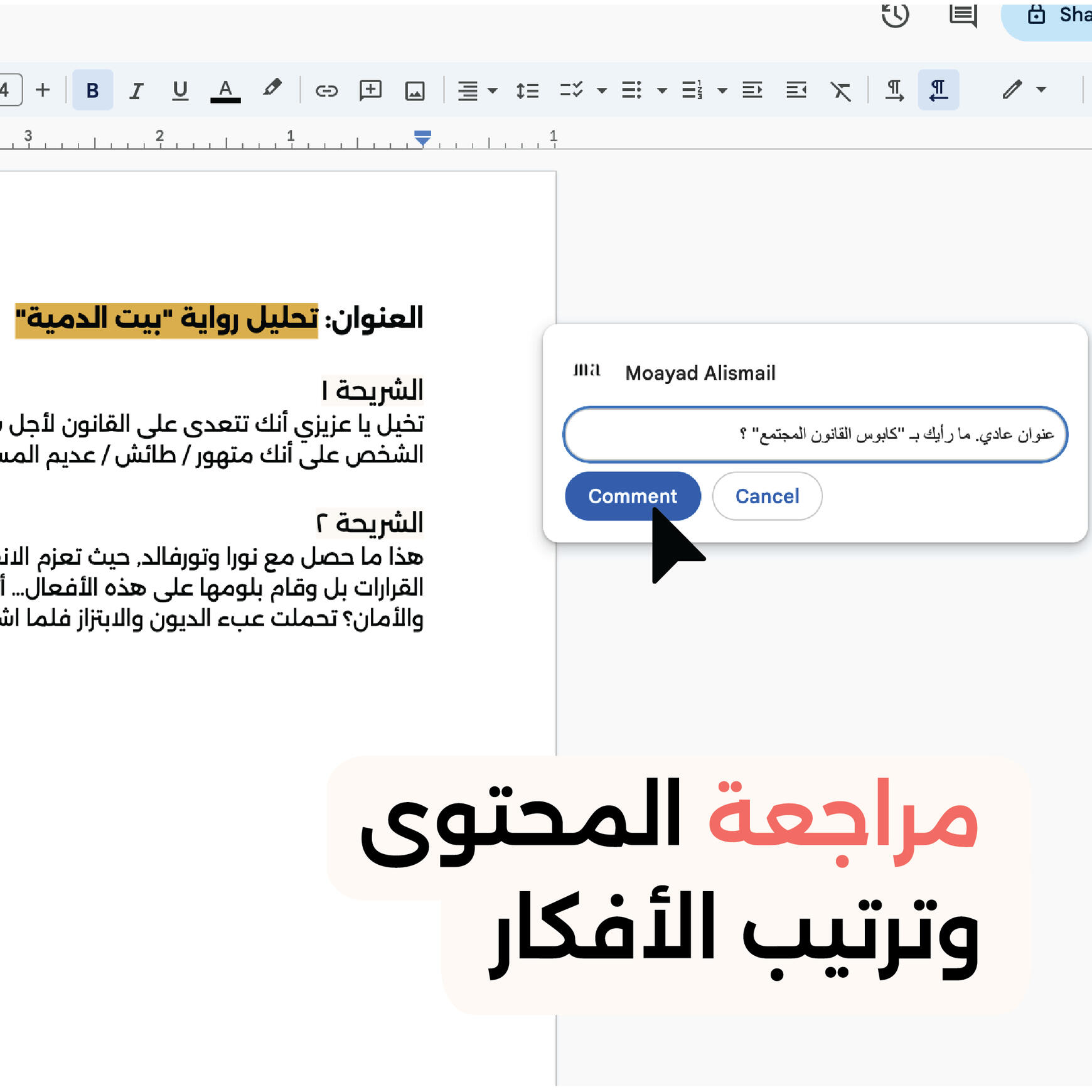Click the clear formatting icon
Viewport: 1092px width, 1092px height.
841,90
